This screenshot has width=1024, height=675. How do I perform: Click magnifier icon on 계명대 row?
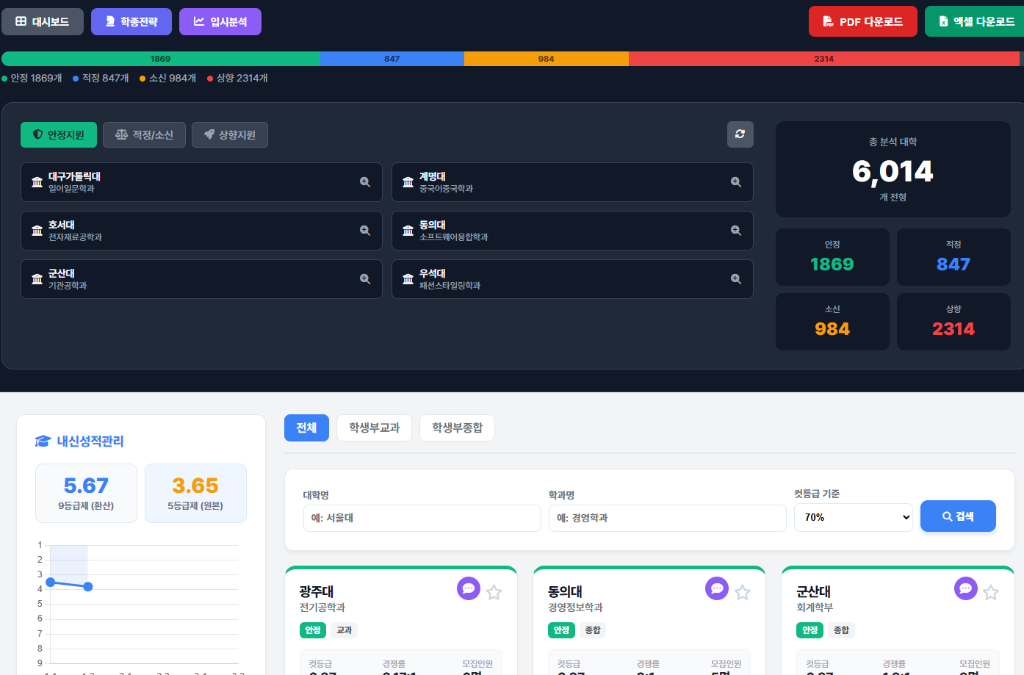[x=736, y=182]
